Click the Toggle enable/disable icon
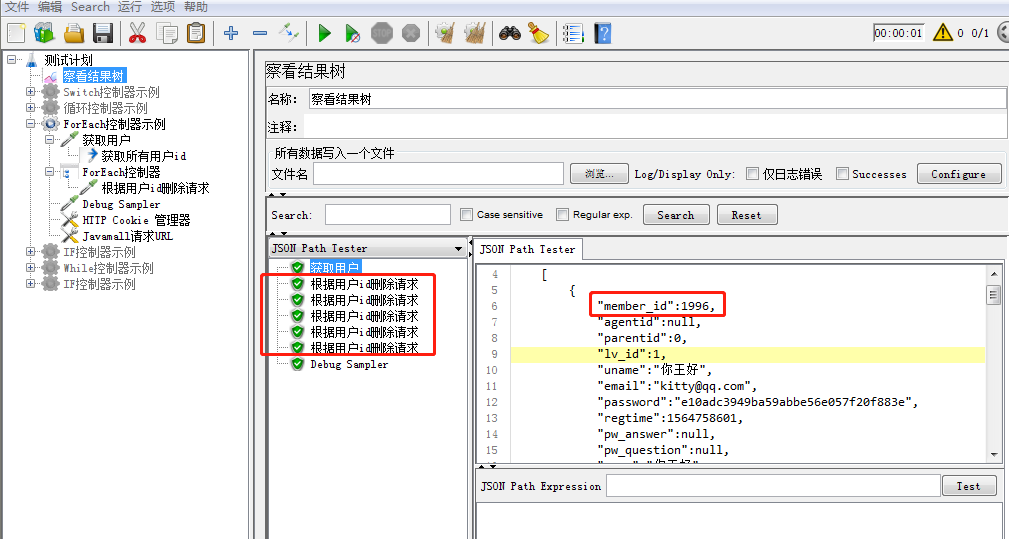 [x=288, y=33]
